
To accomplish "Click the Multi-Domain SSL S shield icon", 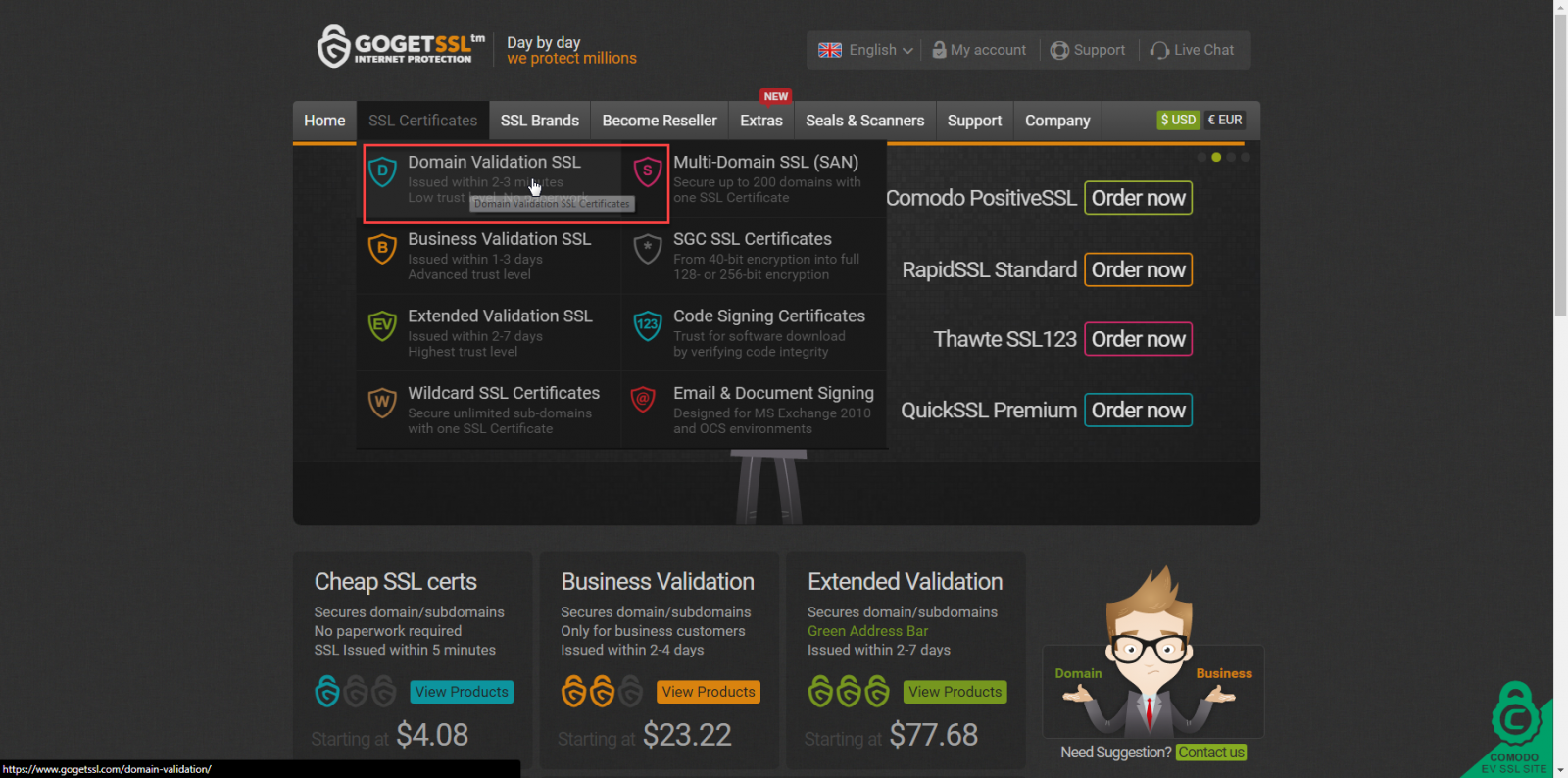I will coord(647,172).
